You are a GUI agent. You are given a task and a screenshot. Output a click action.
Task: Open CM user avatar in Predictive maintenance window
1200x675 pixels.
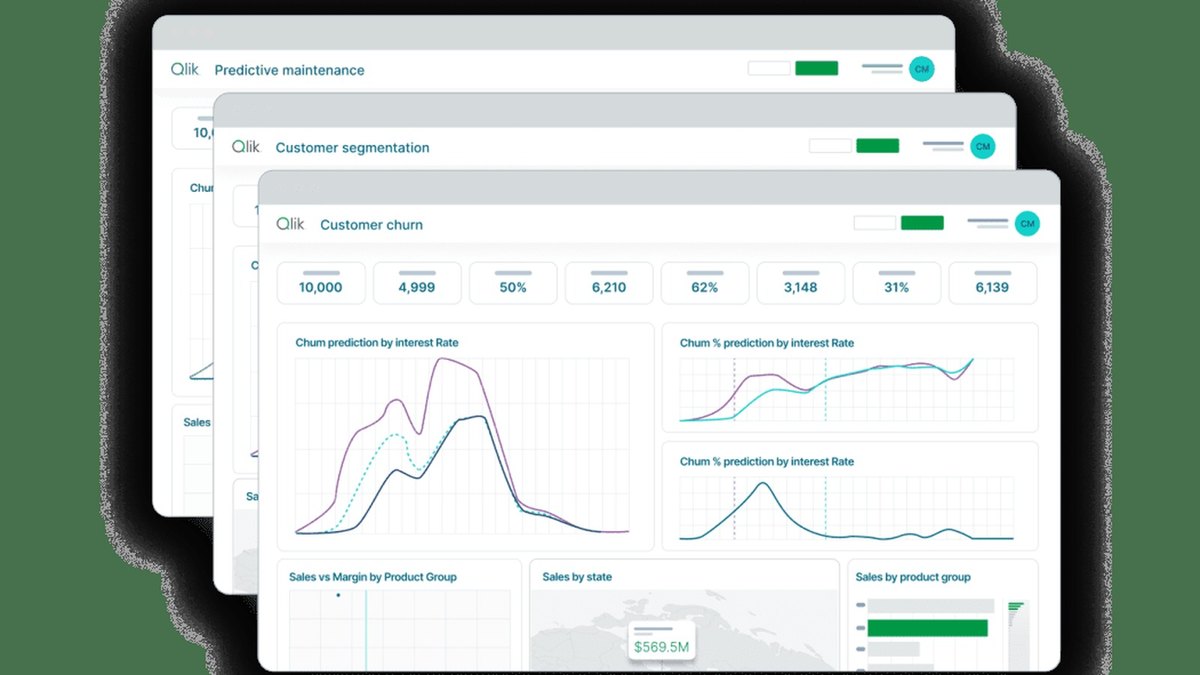(922, 69)
